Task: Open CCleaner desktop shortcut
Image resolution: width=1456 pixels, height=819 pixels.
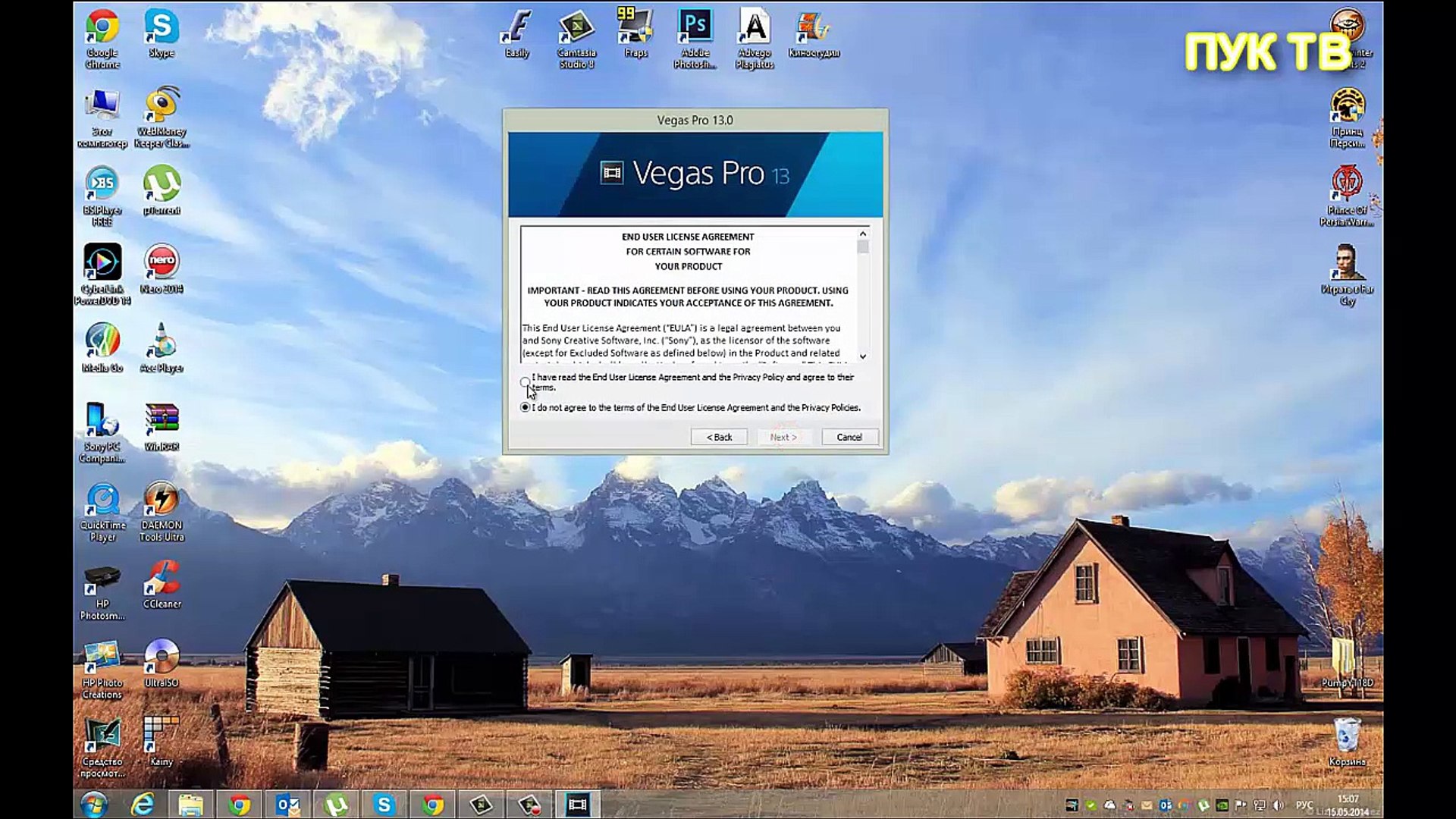Action: (x=162, y=584)
